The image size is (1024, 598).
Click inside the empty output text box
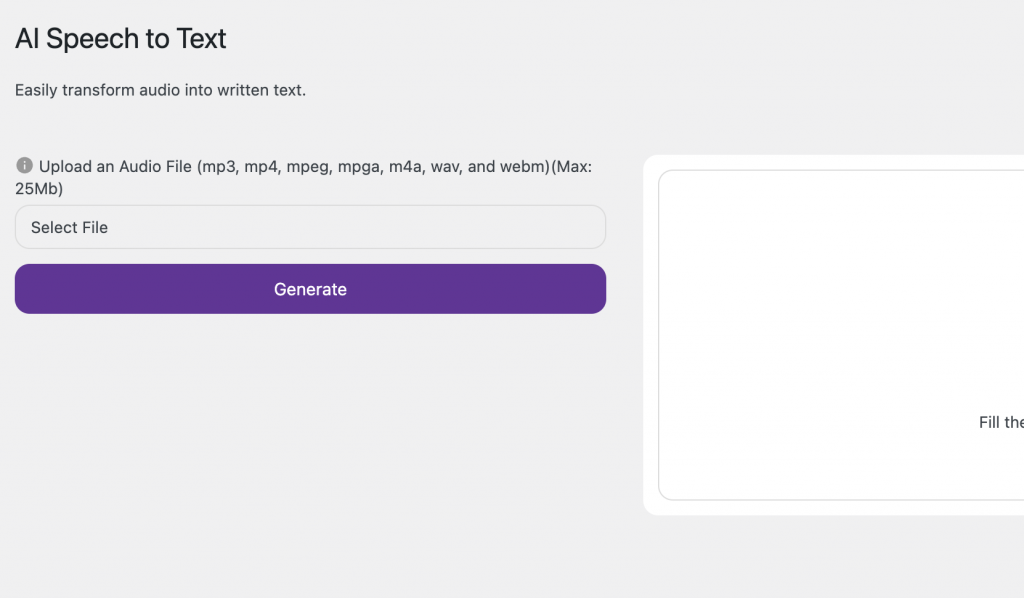[x=841, y=335]
